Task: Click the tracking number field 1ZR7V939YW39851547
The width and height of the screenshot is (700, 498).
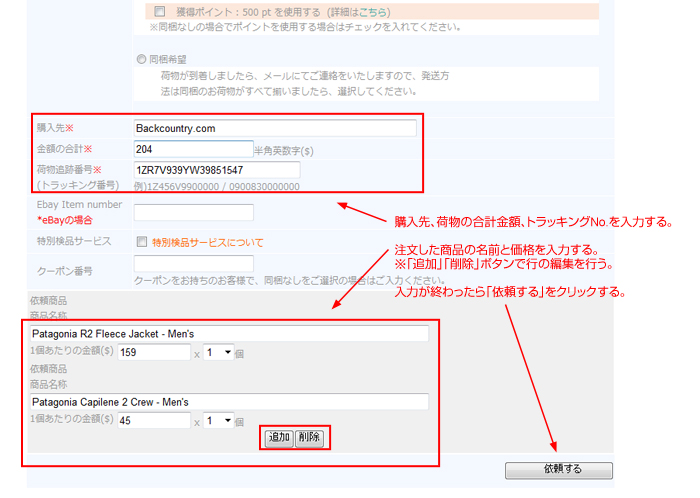Action: [216, 170]
